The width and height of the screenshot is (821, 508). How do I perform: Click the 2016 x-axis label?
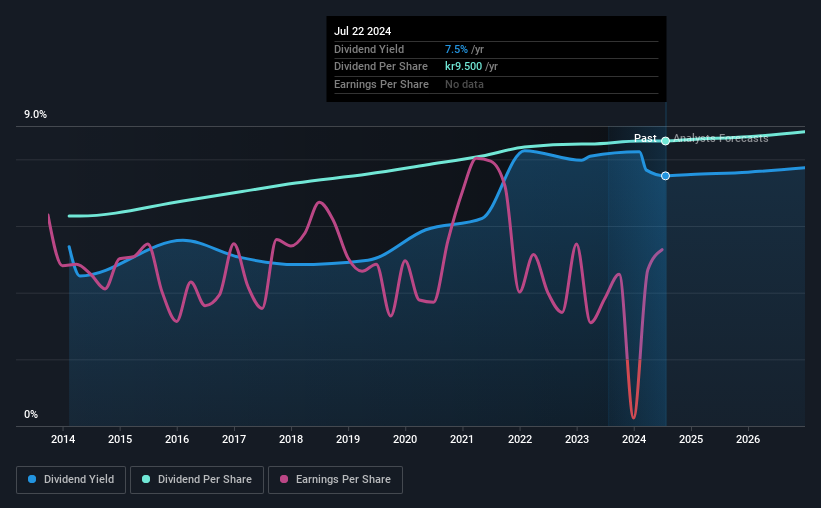point(177,439)
